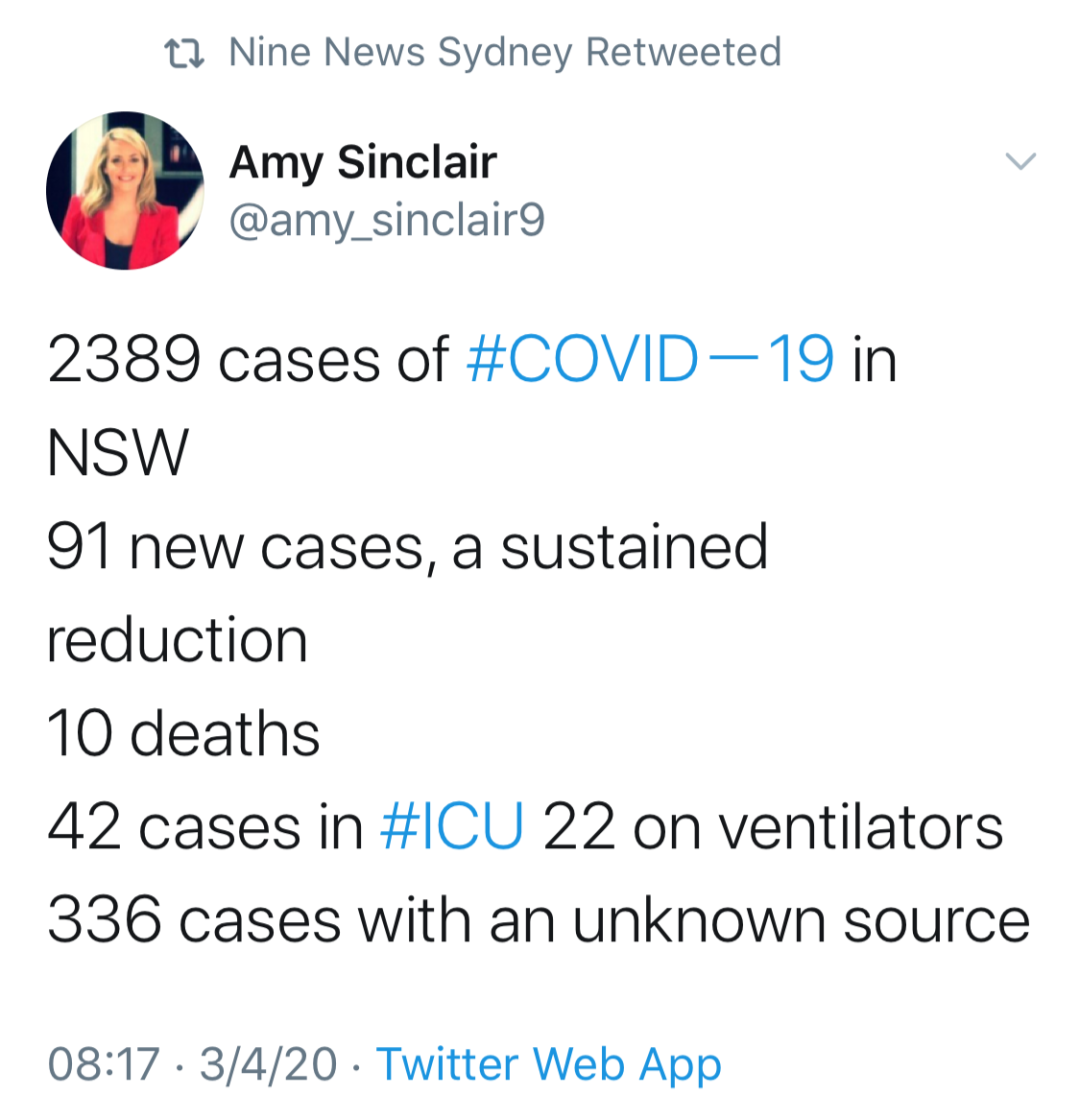Click the word 'reduction'
The width and height of the screenshot is (1080, 1095).
pos(177,640)
